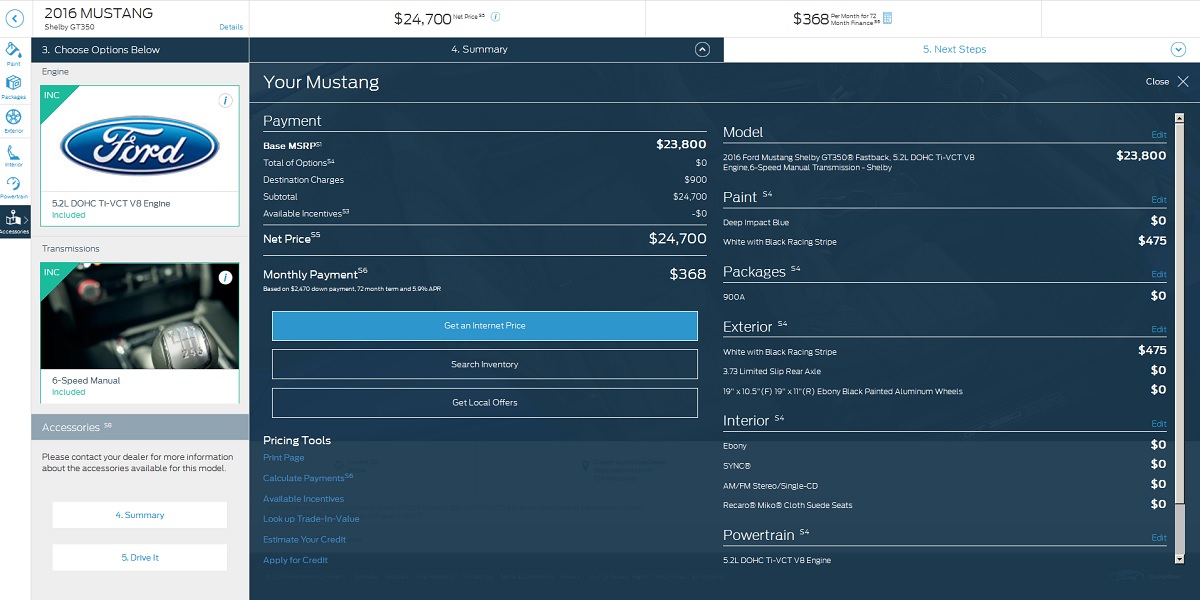
Task: Open the Packages sidebar icon
Action: pyautogui.click(x=14, y=86)
